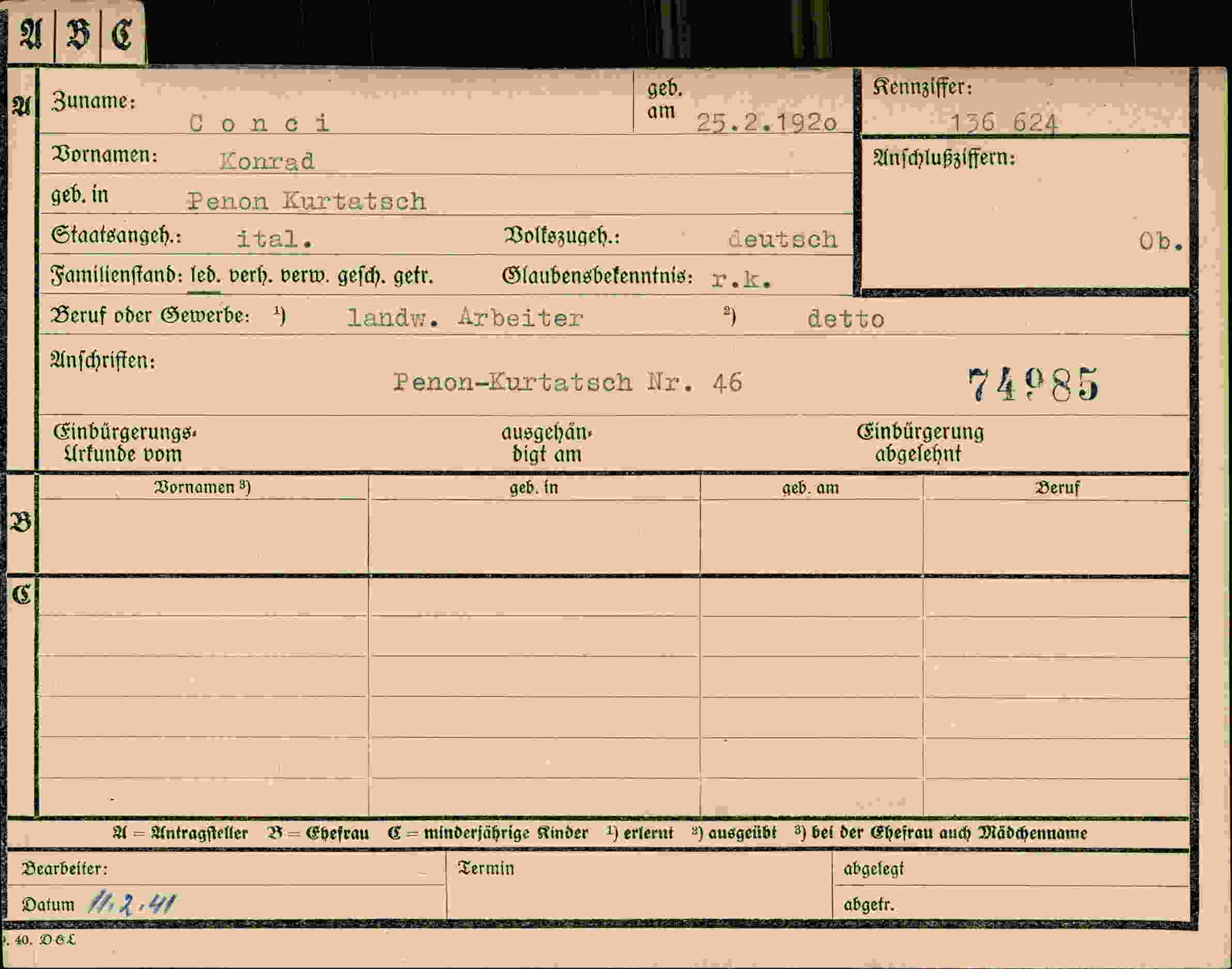Click the "A = Antragsteller" legend entry
Viewport: 1232px width, 969px height.
click(180, 833)
